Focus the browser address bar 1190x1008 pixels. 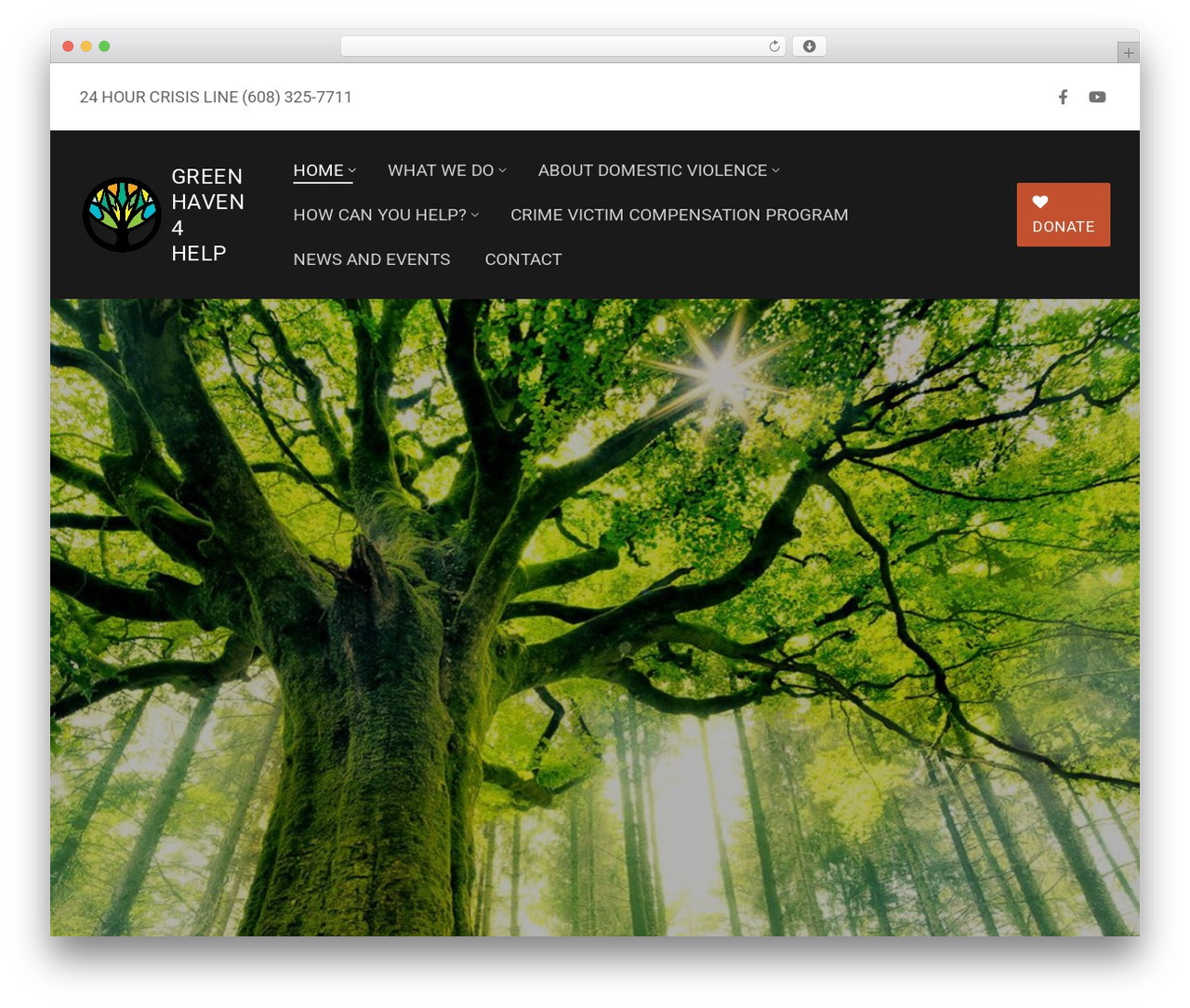coord(562,46)
